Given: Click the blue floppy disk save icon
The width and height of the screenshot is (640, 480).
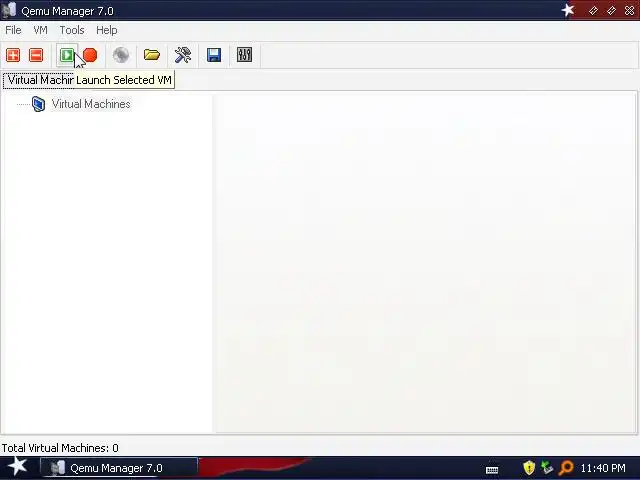Looking at the screenshot, I should click(214, 55).
